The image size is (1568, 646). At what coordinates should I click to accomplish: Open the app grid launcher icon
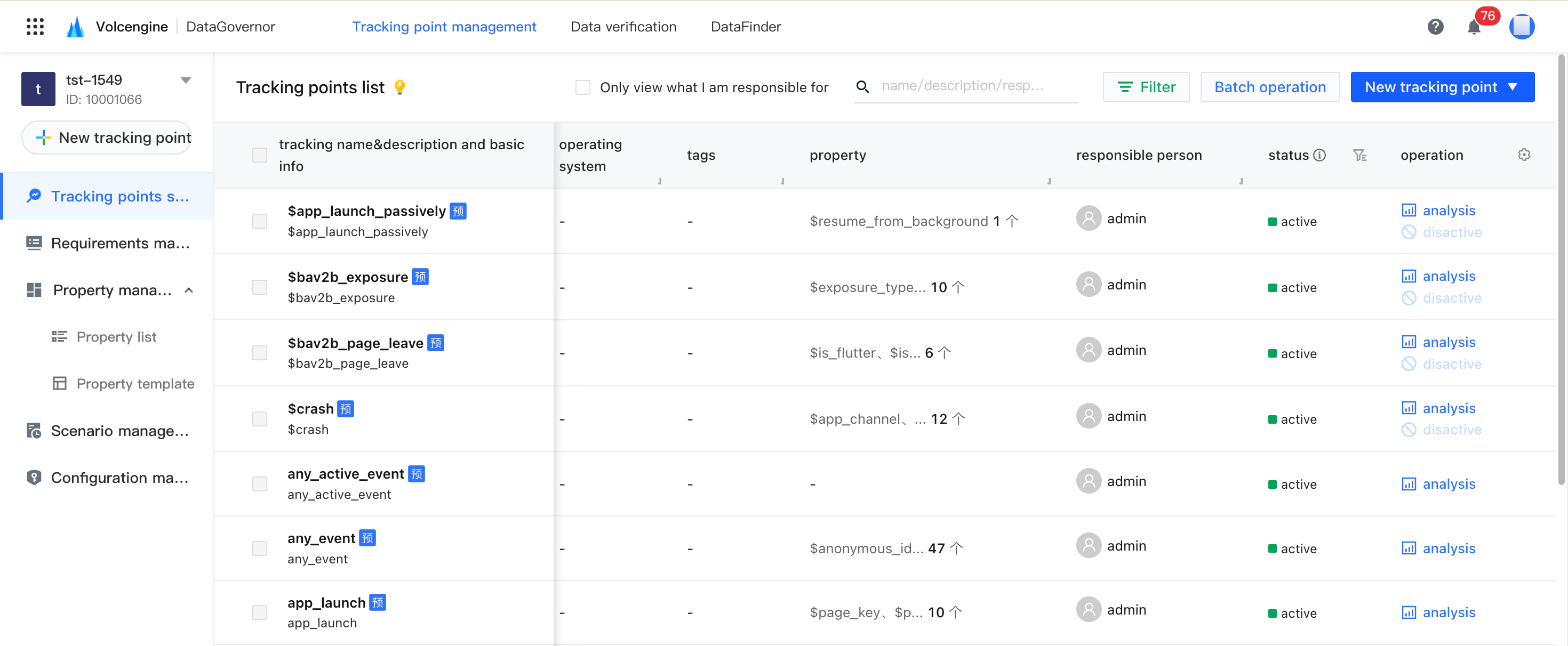[x=35, y=27]
